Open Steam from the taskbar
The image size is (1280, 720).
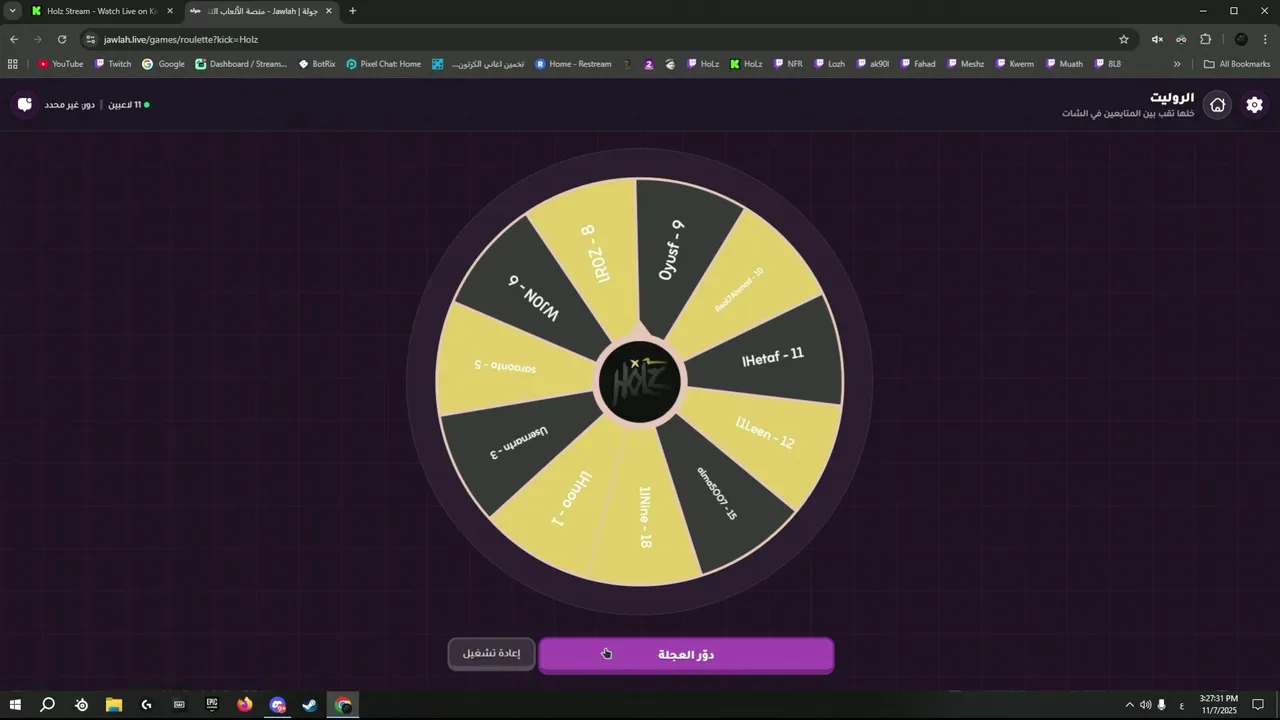310,705
